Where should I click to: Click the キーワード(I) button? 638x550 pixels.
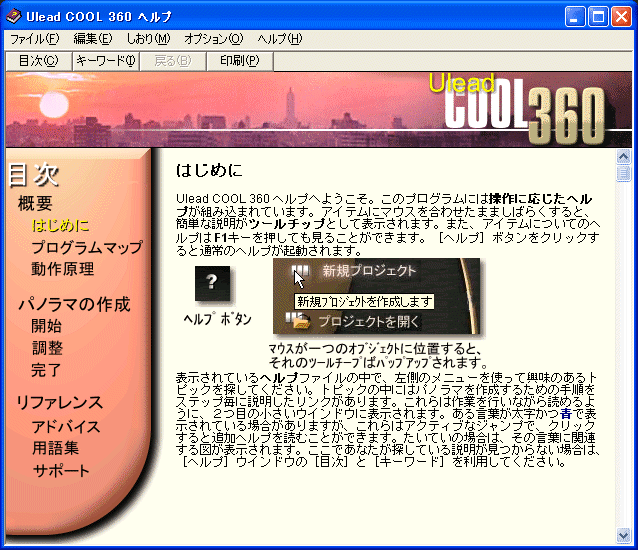point(106,61)
